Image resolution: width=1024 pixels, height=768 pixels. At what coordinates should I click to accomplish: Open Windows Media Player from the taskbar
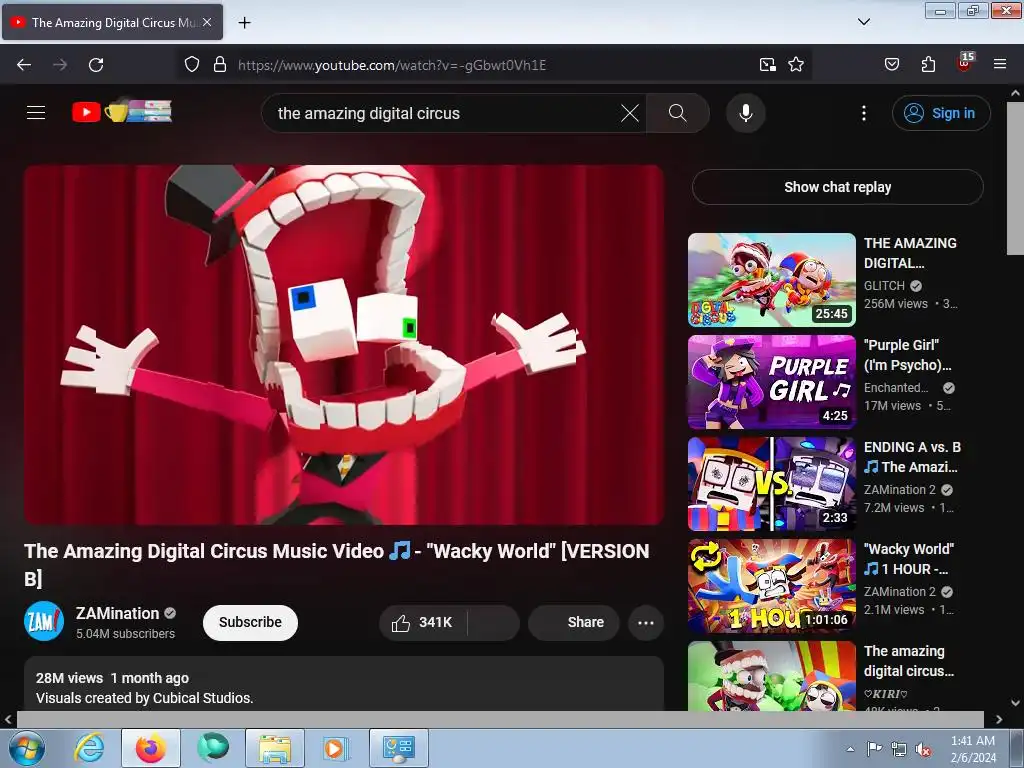coord(337,748)
